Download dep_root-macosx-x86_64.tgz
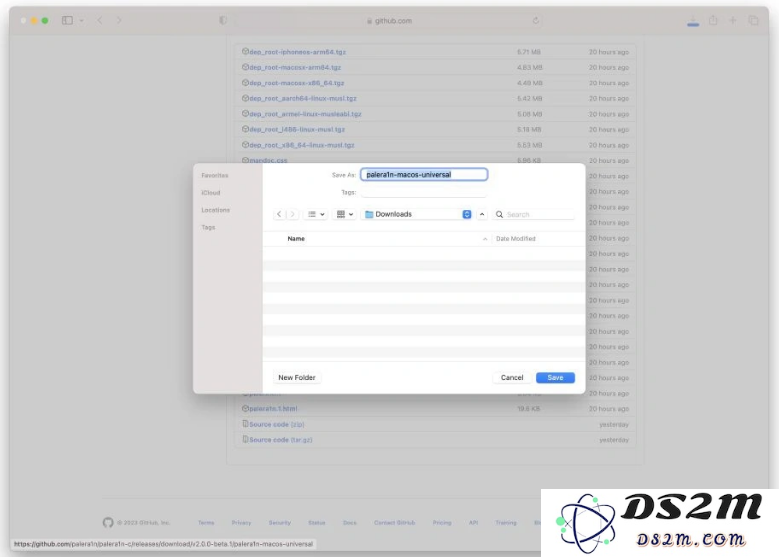 click(297, 83)
